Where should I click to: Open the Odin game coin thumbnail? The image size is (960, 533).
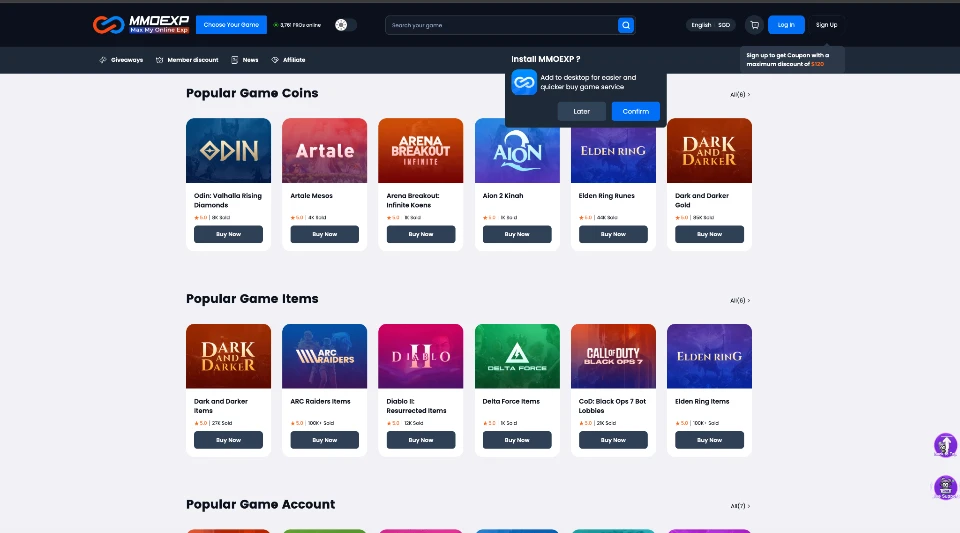click(228, 151)
